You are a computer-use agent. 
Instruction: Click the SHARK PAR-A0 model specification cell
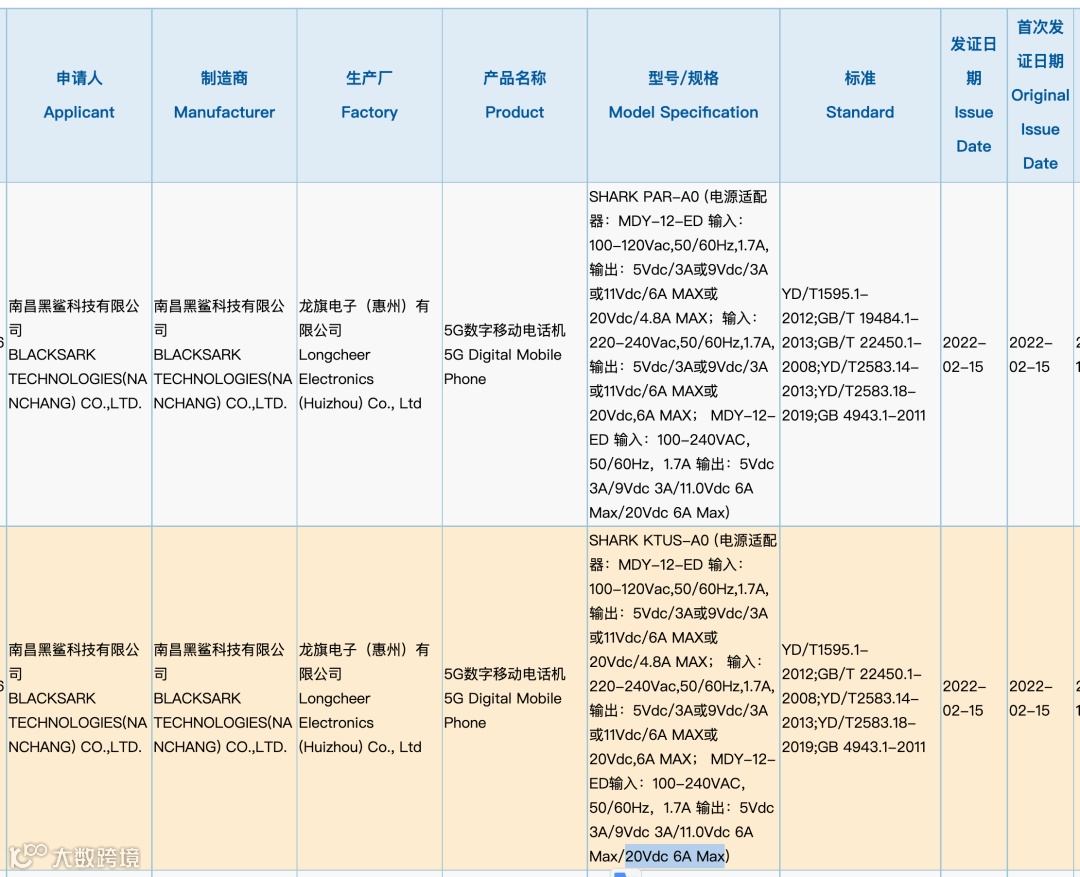click(683, 354)
